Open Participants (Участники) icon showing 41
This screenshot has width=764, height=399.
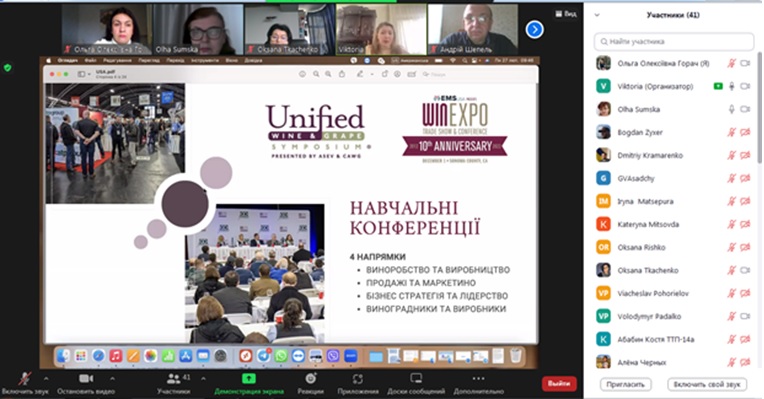pos(173,379)
